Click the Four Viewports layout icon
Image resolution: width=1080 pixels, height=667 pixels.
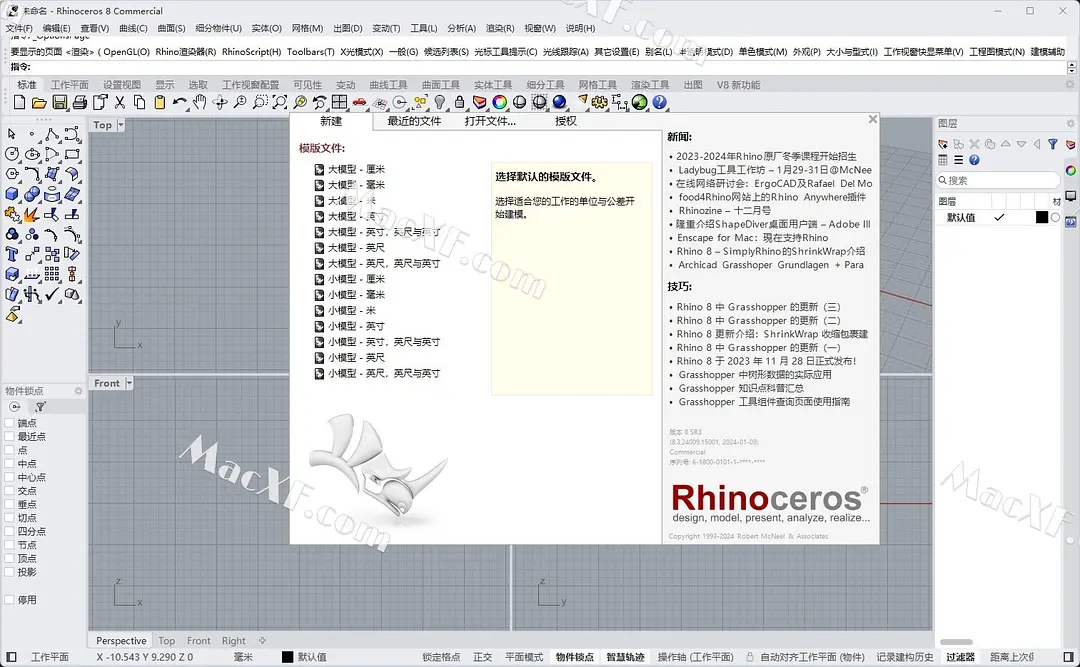click(x=340, y=103)
